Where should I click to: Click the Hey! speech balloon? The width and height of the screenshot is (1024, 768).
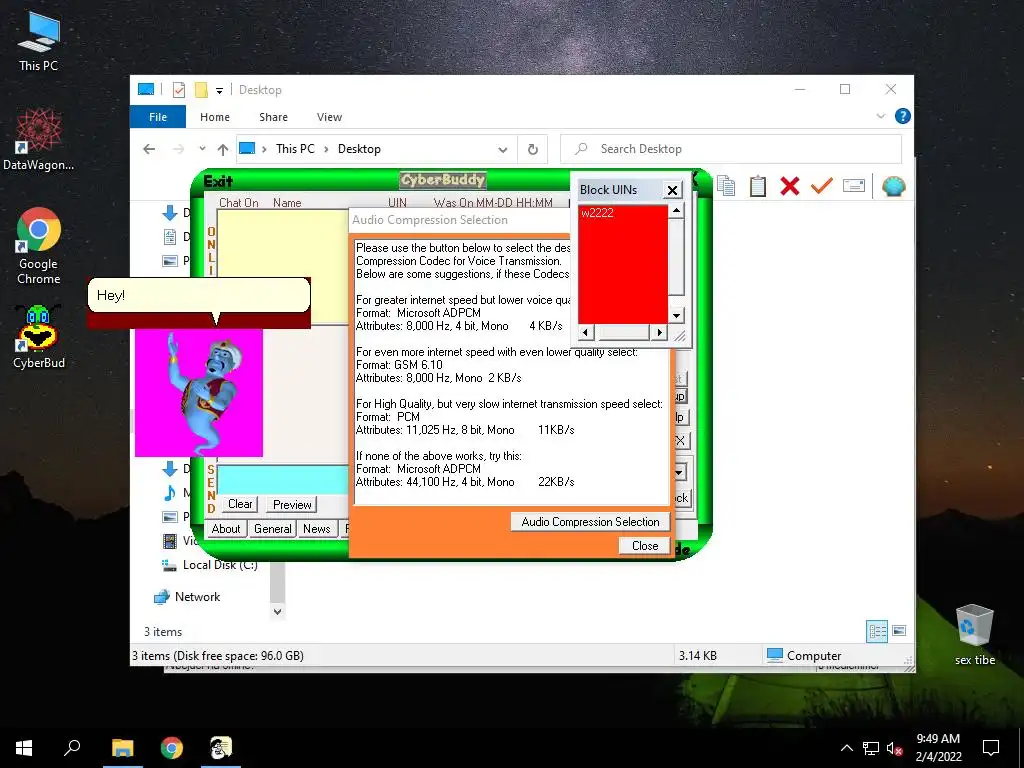click(199, 295)
